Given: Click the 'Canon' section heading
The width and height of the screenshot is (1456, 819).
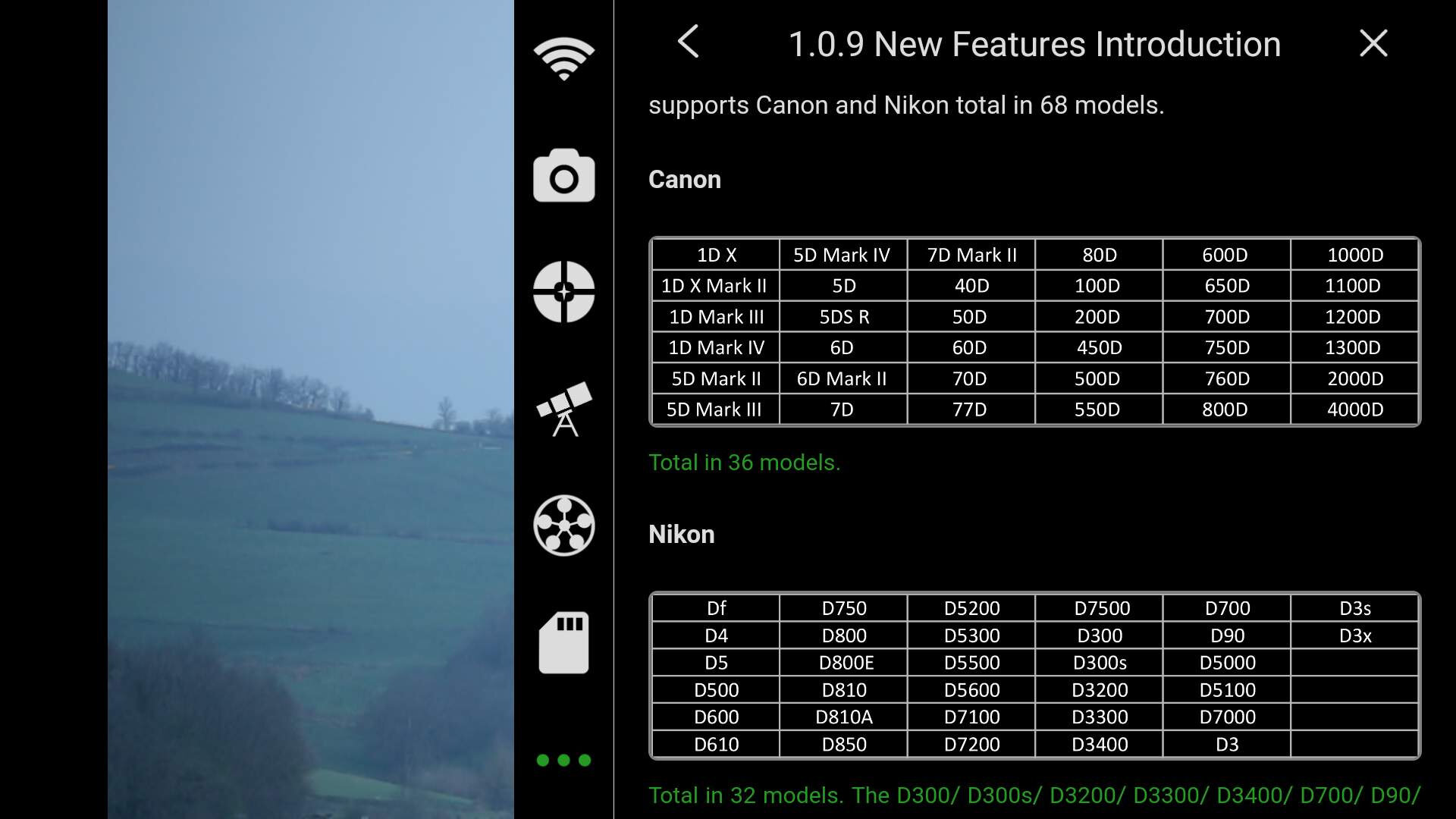Looking at the screenshot, I should tap(684, 180).
